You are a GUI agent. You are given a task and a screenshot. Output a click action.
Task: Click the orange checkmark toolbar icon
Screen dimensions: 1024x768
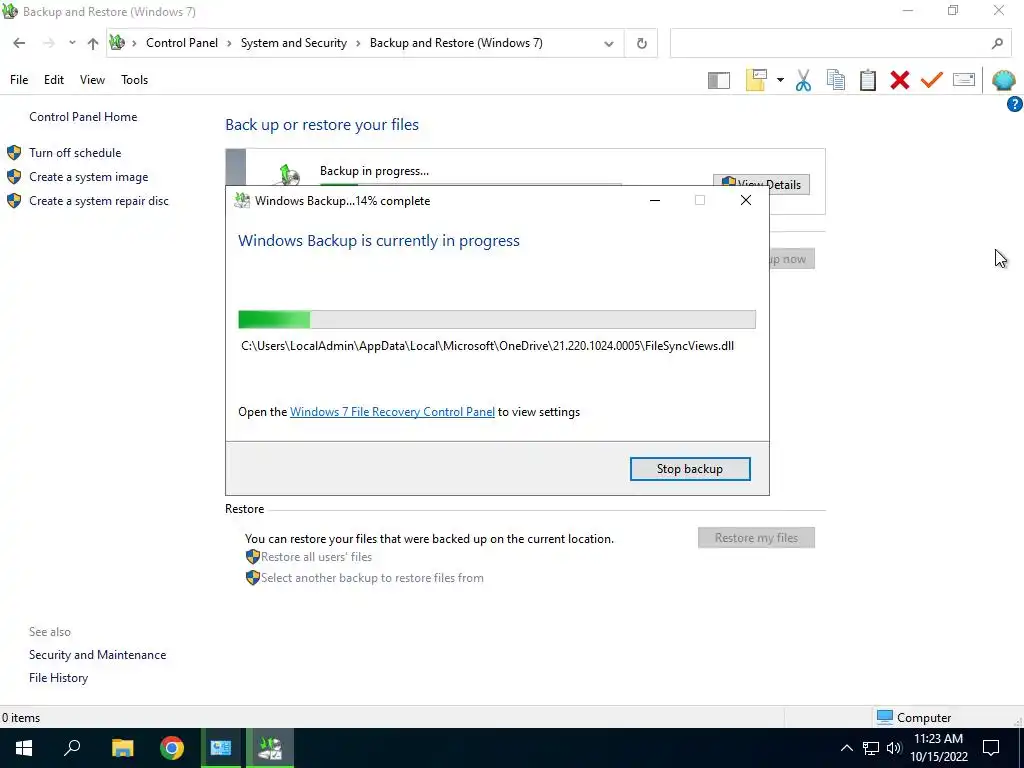pyautogui.click(x=932, y=80)
